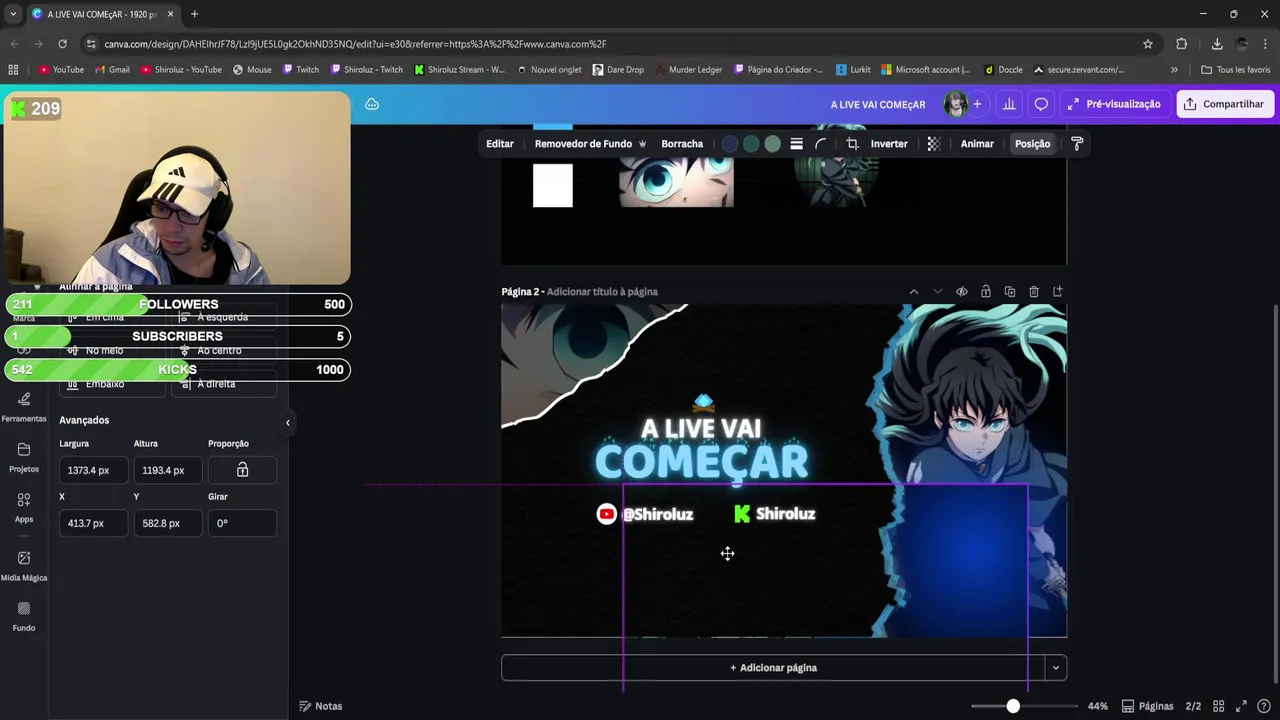Click the 44% zoom level value
1280x720 pixels.
point(1098,706)
